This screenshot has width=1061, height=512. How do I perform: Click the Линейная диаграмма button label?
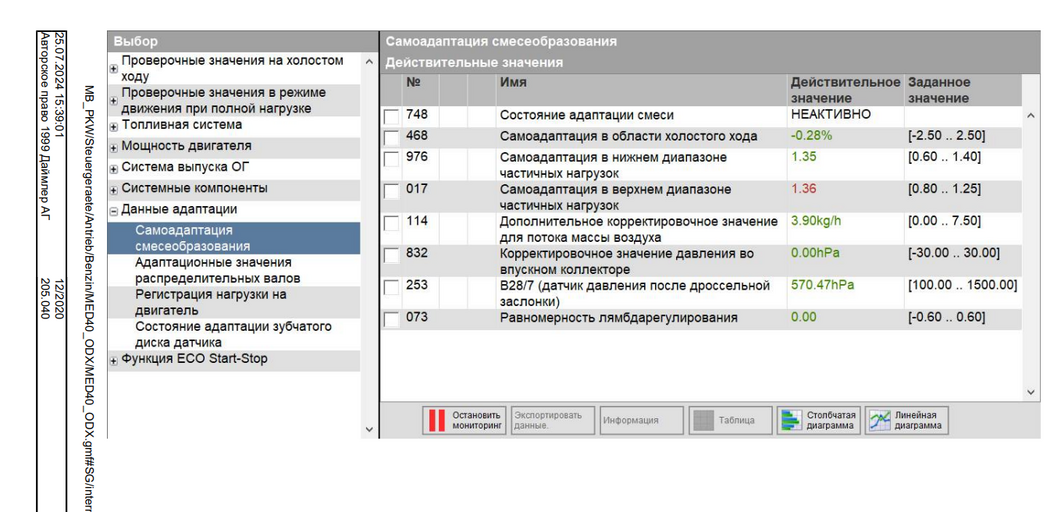(x=918, y=421)
